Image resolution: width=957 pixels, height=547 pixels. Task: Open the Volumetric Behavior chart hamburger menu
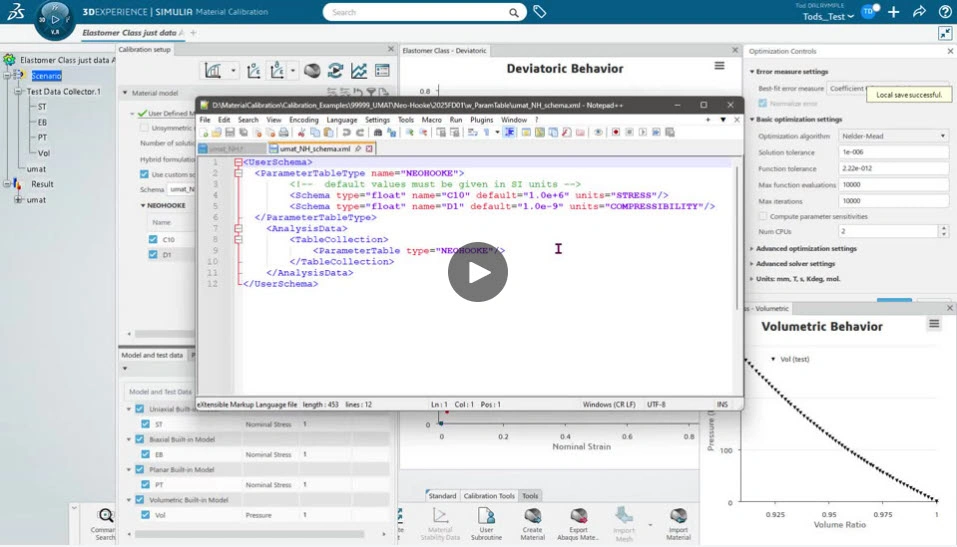pyautogui.click(x=934, y=324)
